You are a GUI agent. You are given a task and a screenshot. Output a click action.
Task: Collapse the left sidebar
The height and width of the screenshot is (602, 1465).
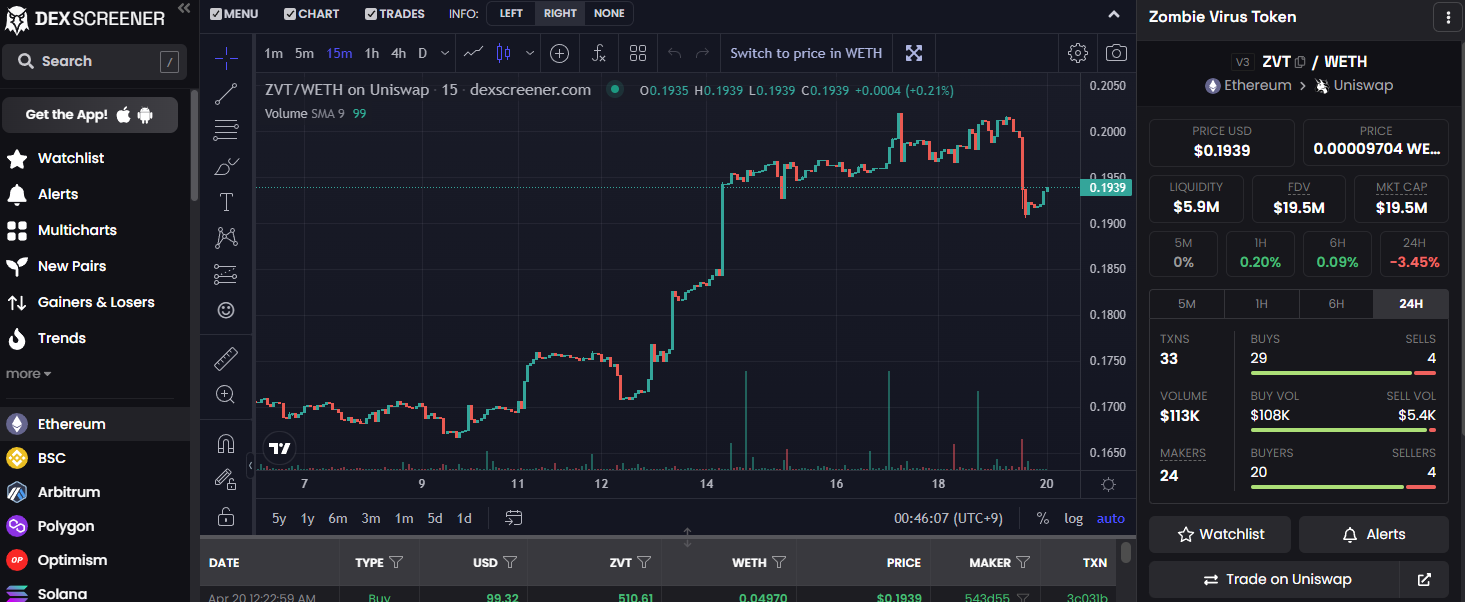(183, 8)
